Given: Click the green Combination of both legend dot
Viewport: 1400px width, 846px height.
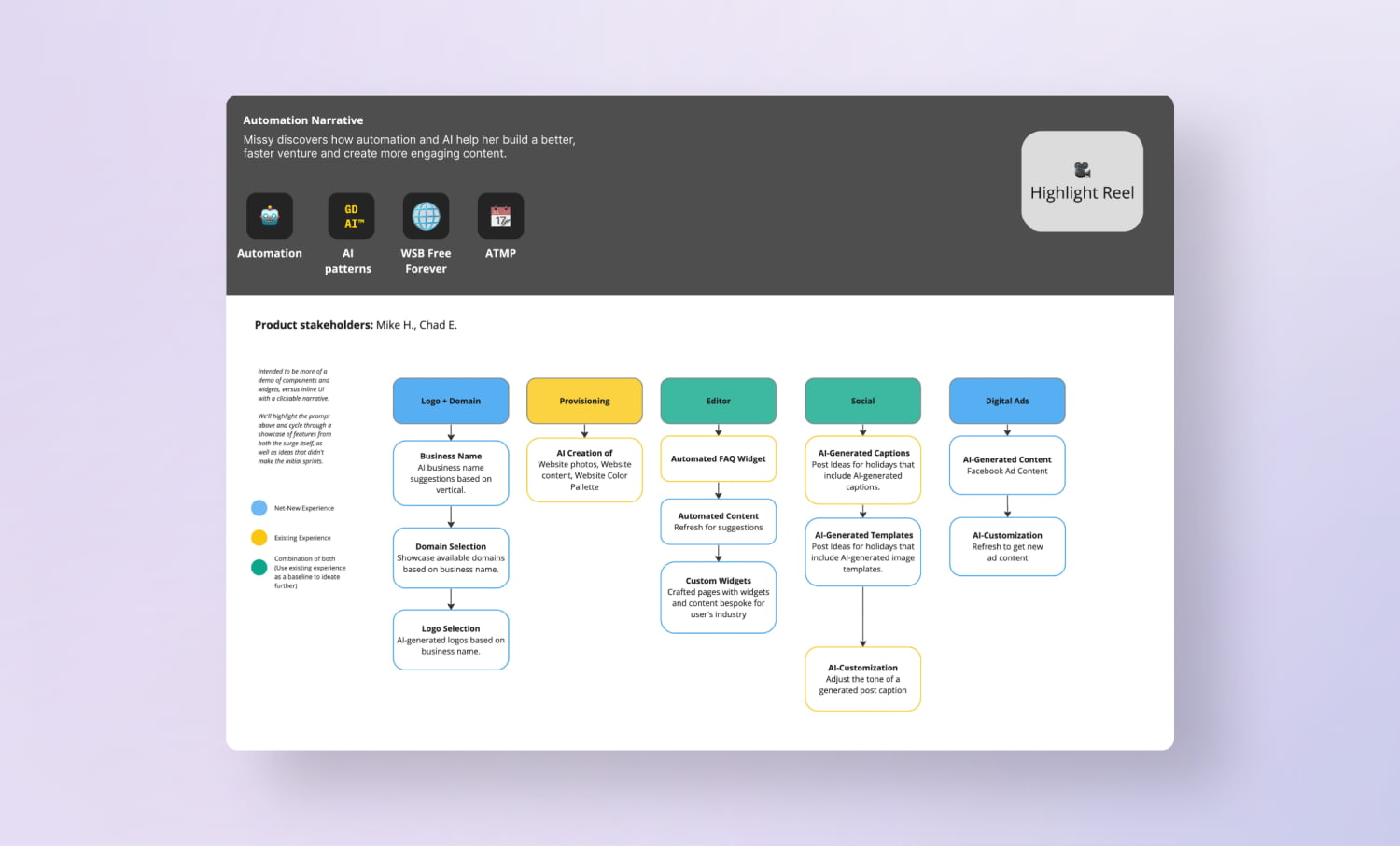Looking at the screenshot, I should point(259,568).
